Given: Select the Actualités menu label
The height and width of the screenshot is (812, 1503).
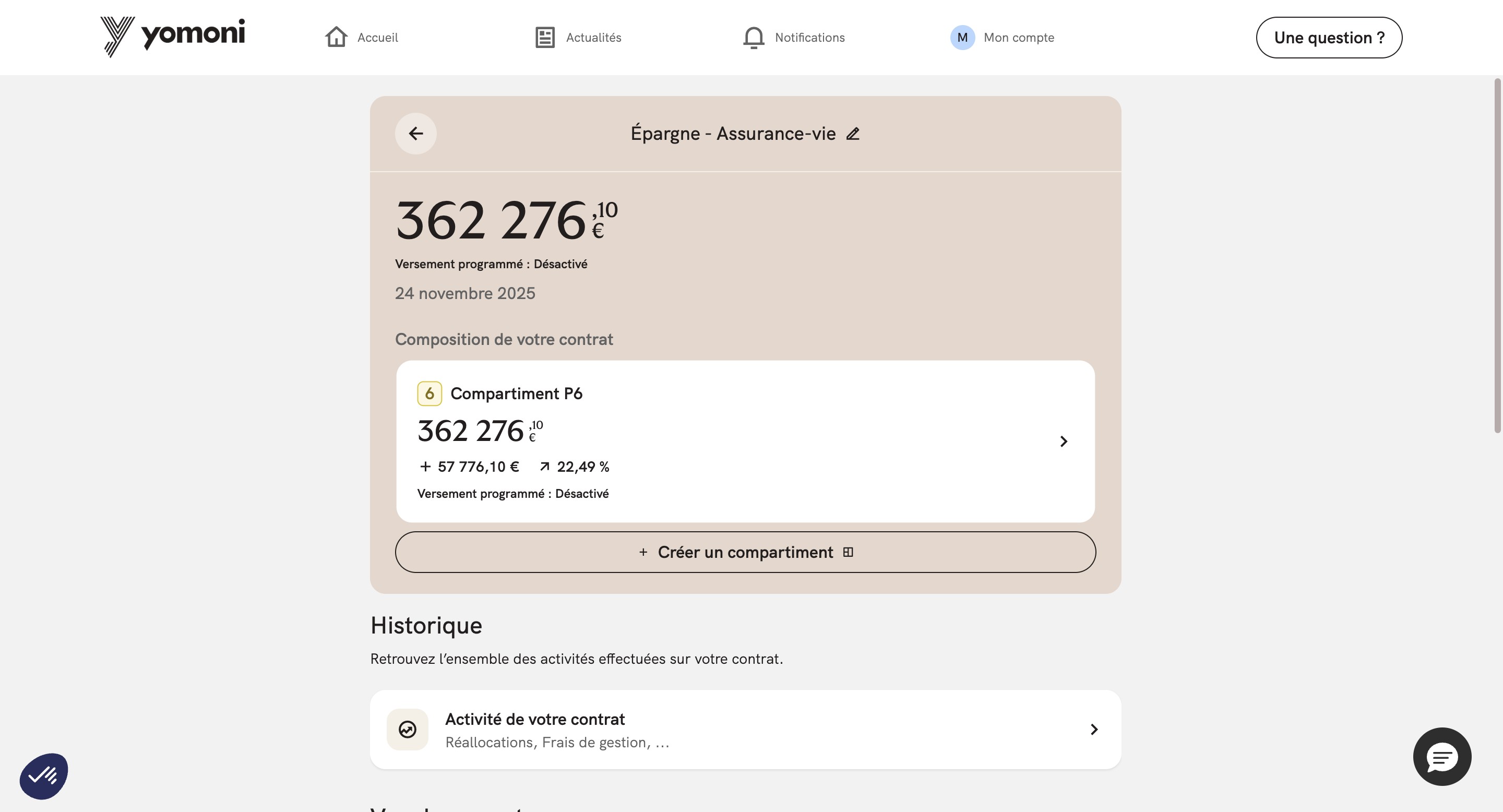Looking at the screenshot, I should coord(593,38).
